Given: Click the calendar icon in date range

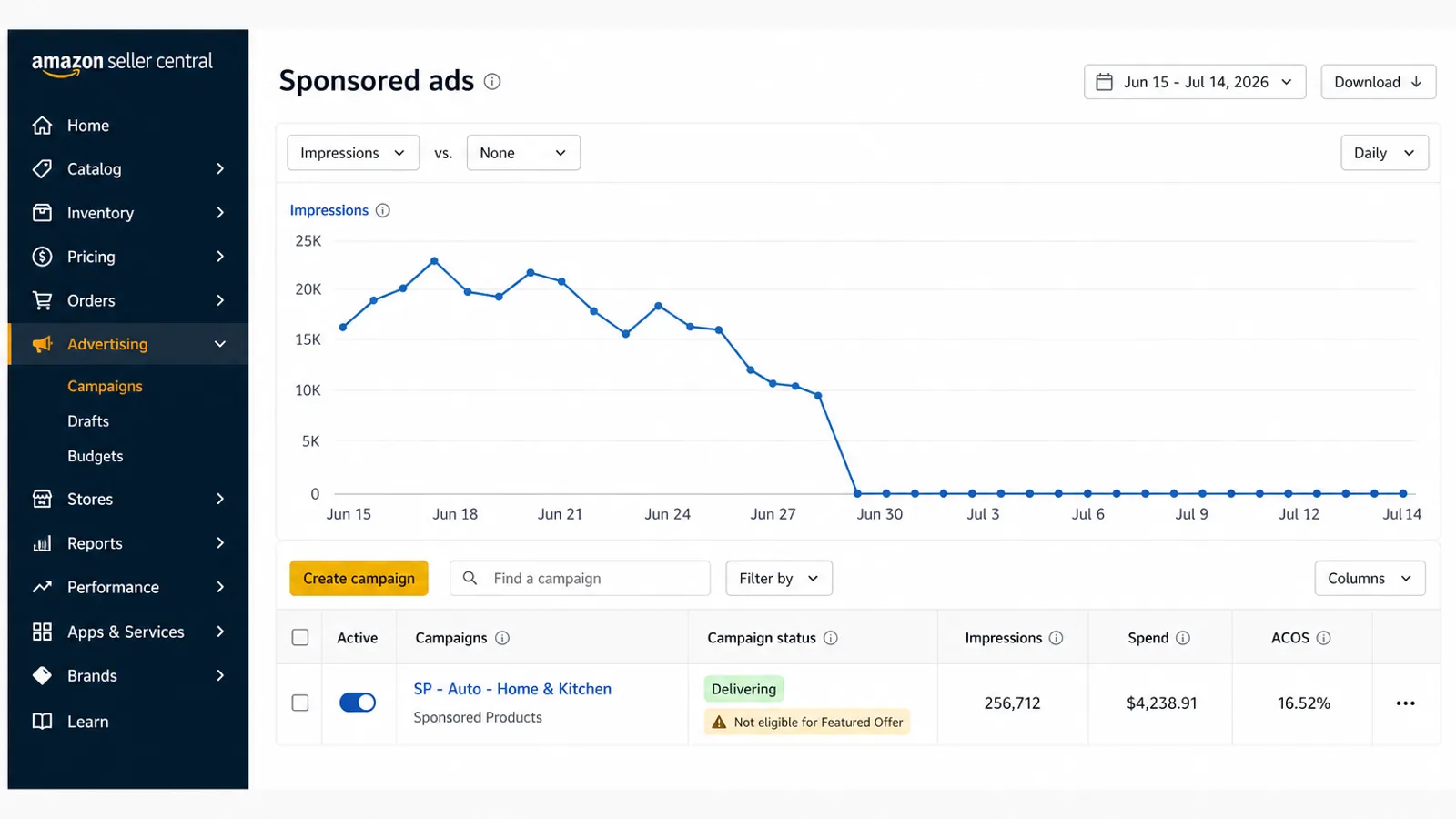Looking at the screenshot, I should point(1104,82).
